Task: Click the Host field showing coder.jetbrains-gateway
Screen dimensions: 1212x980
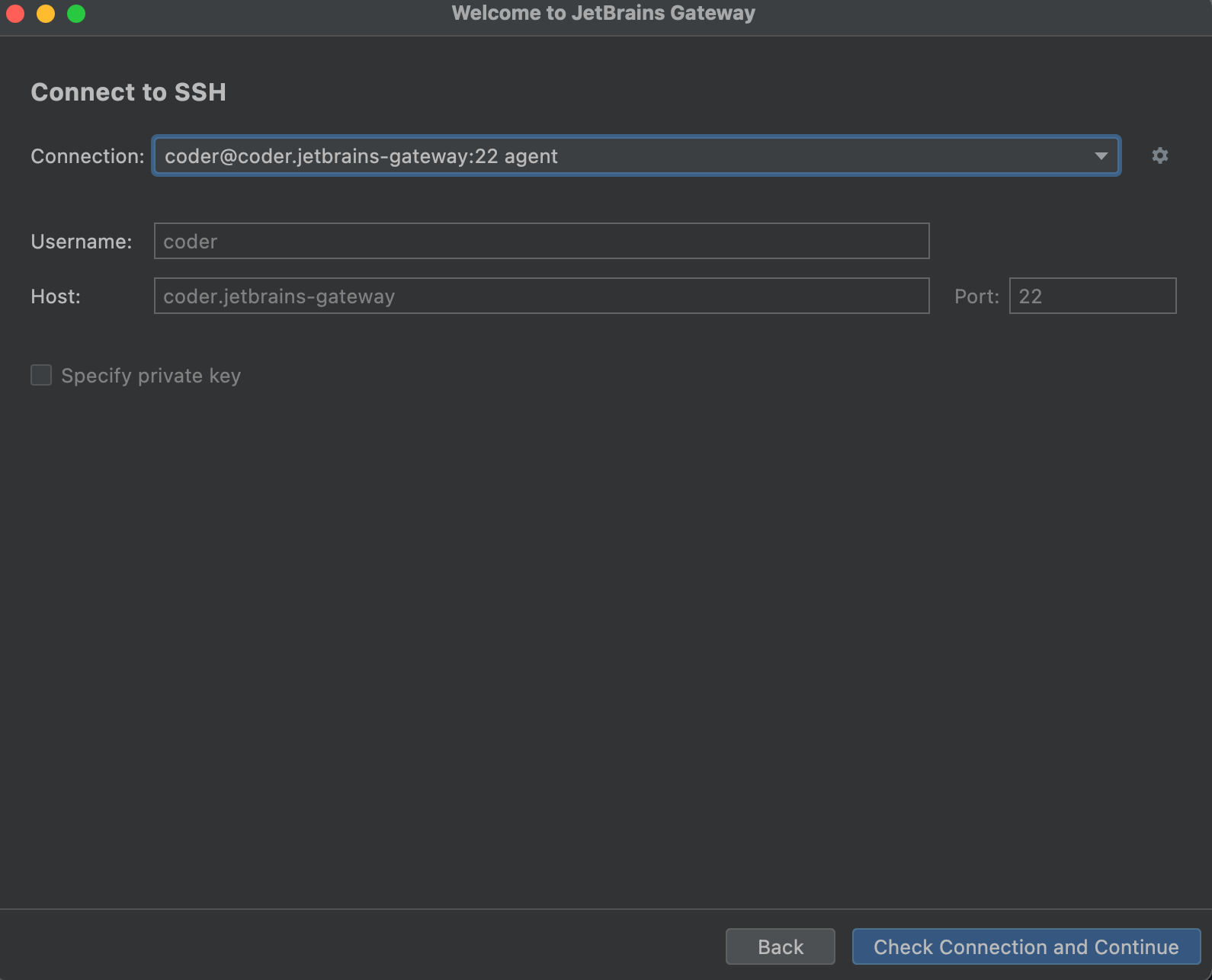Action: [541, 296]
